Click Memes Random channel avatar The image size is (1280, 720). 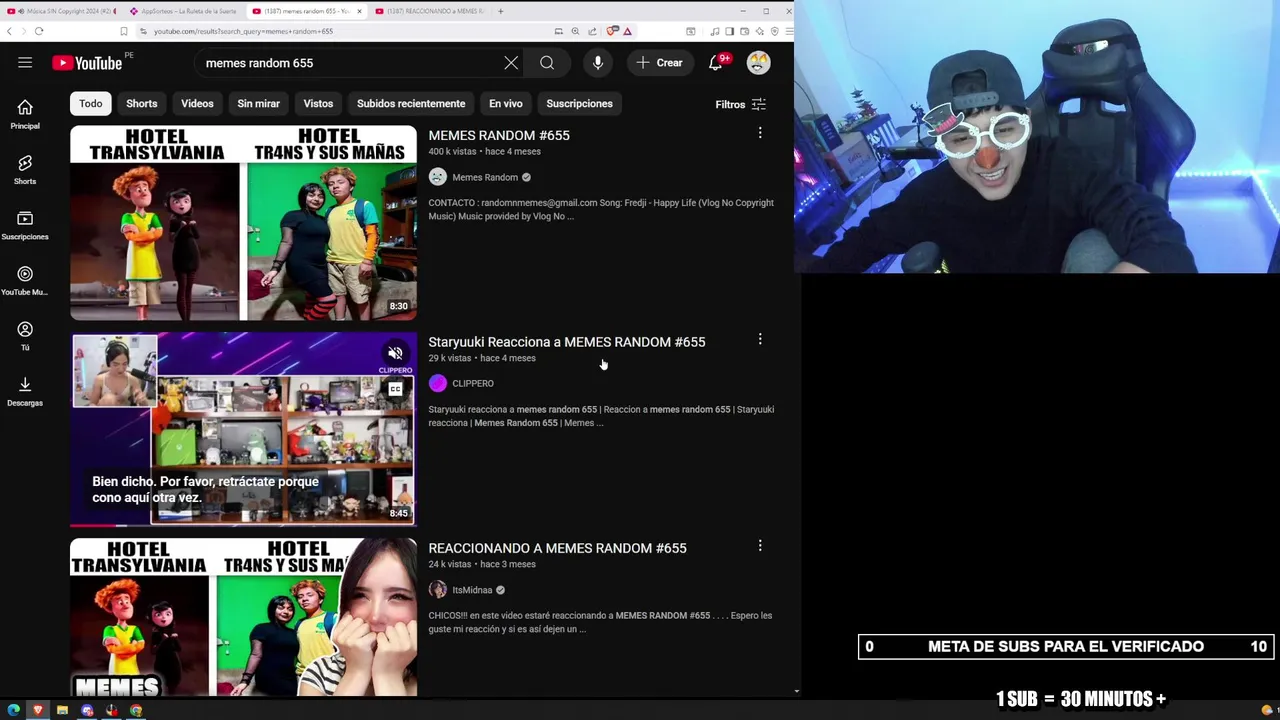[438, 177]
